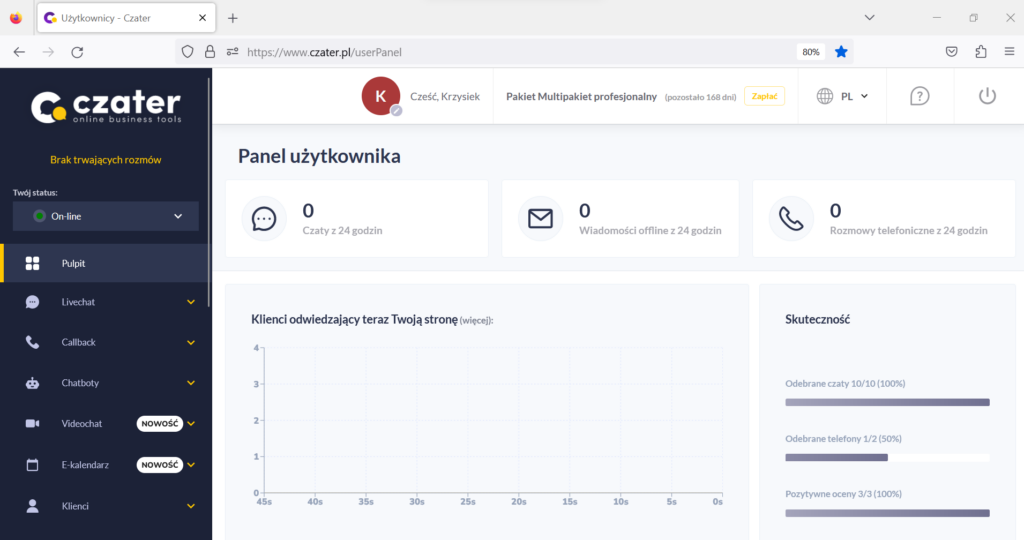Click the sidebar vertical scrollbar
Image resolution: width=1024 pixels, height=540 pixels.
(x=209, y=193)
